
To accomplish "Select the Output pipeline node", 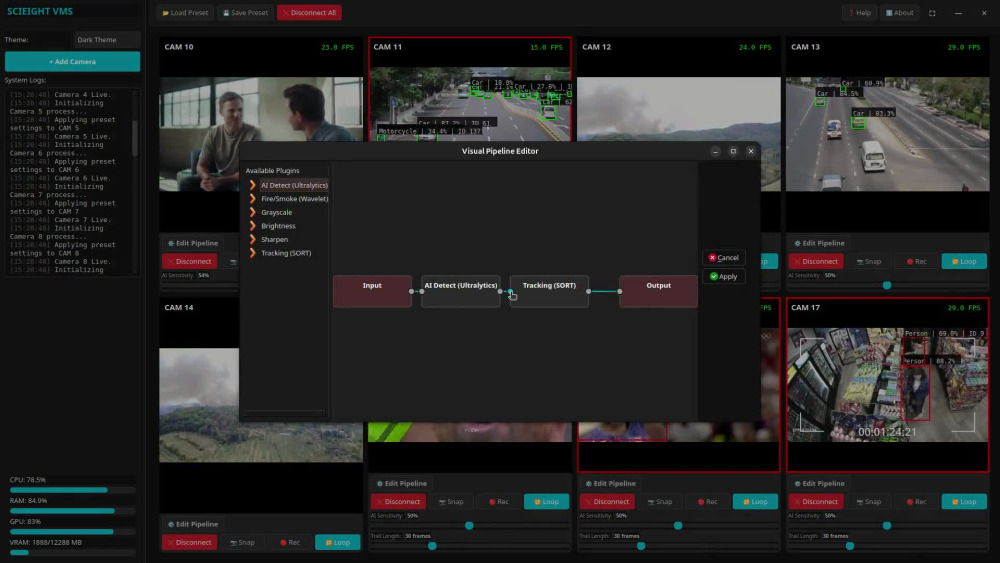I will pos(658,291).
